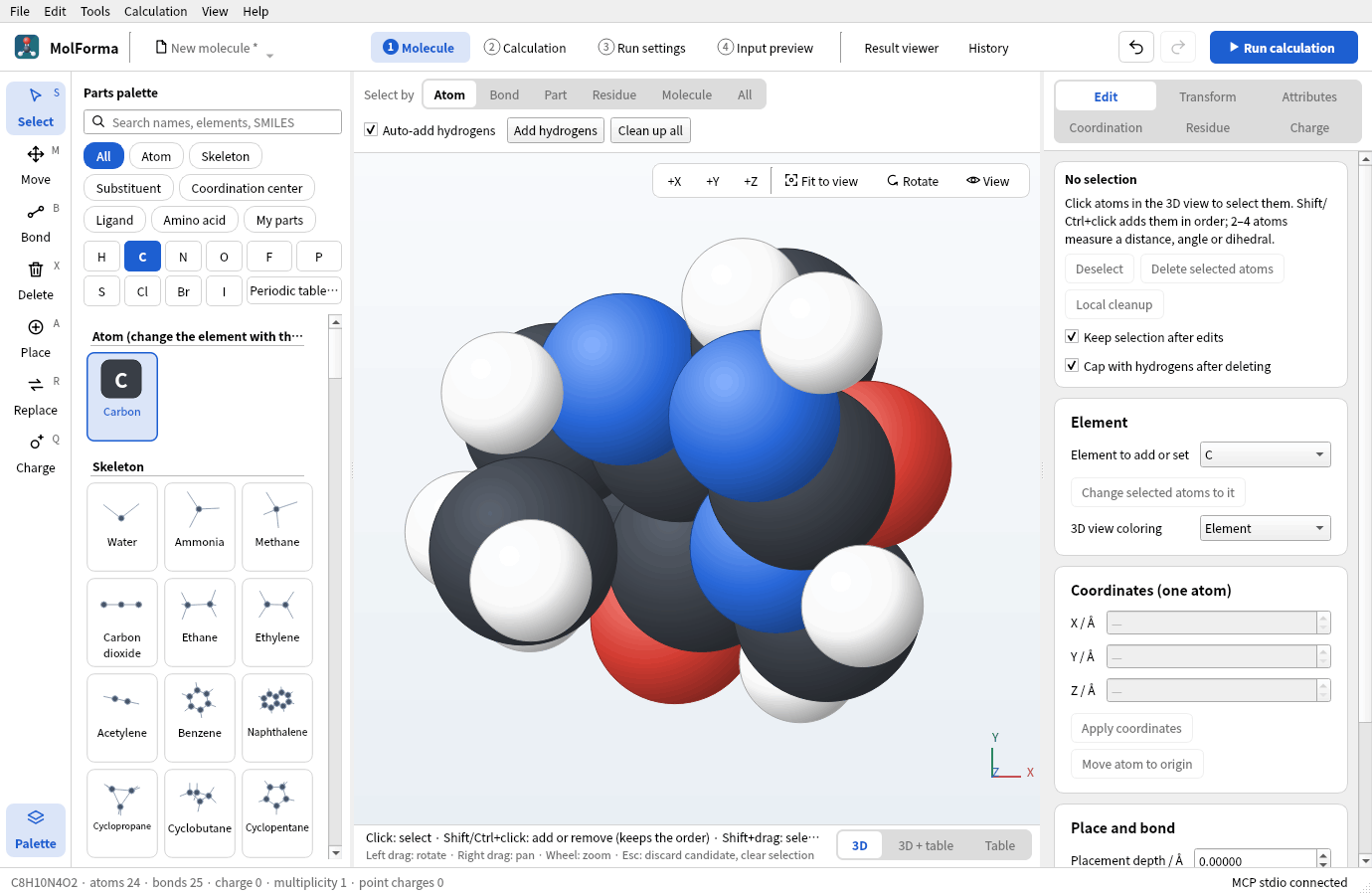This screenshot has height=895, width=1372.
Task: Choose the Move tool
Action: 36,165
